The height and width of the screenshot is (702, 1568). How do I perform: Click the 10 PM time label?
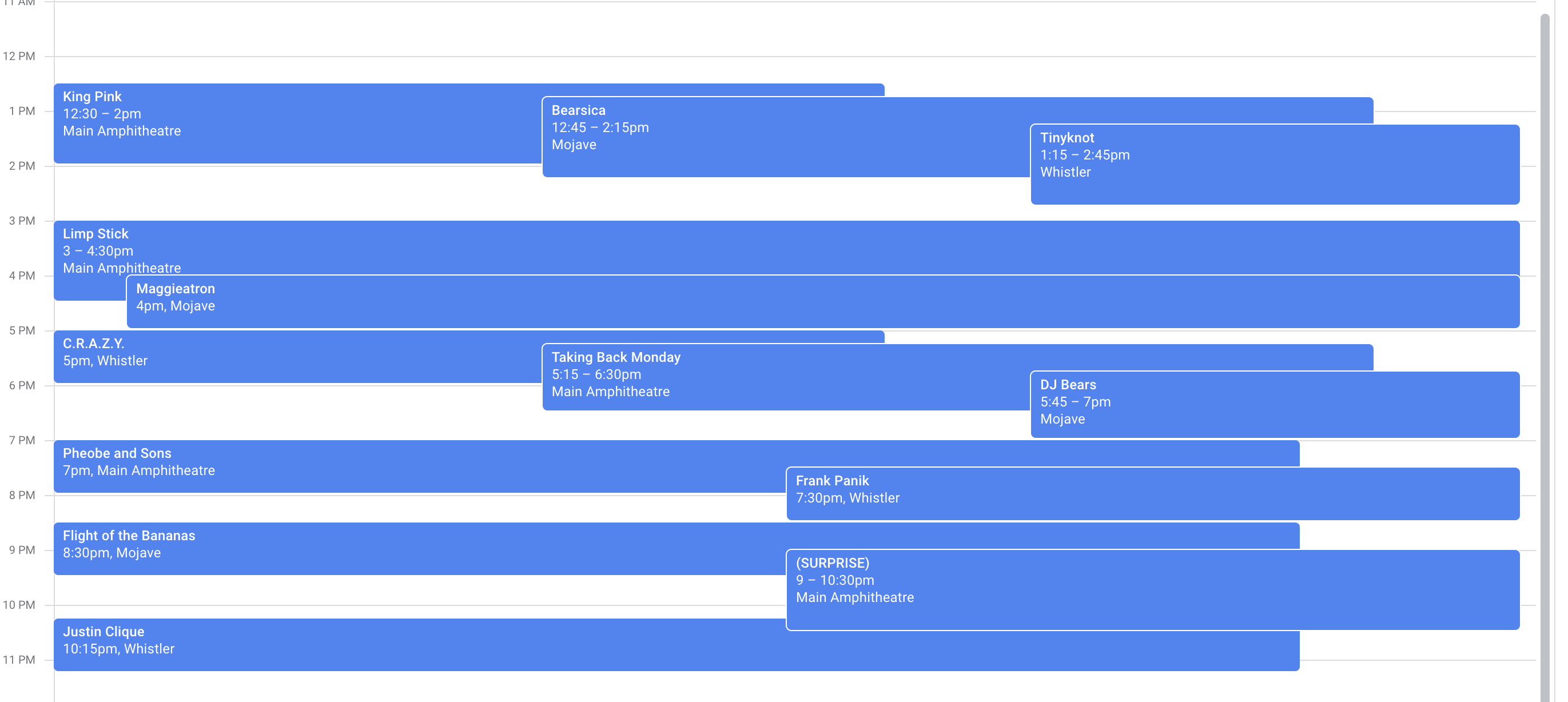(19, 605)
